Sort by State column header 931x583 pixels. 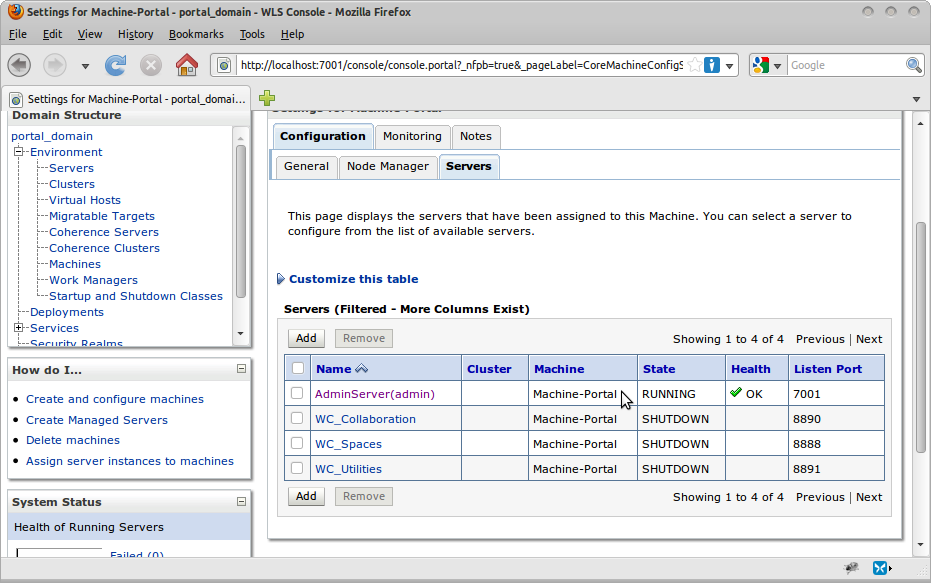pos(658,369)
